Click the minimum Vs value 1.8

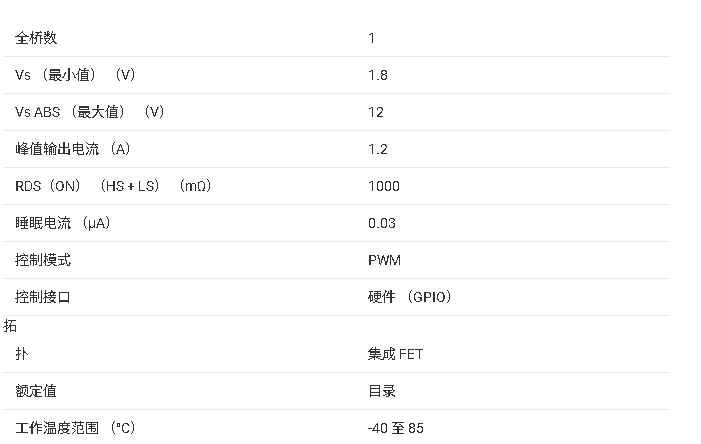point(377,75)
